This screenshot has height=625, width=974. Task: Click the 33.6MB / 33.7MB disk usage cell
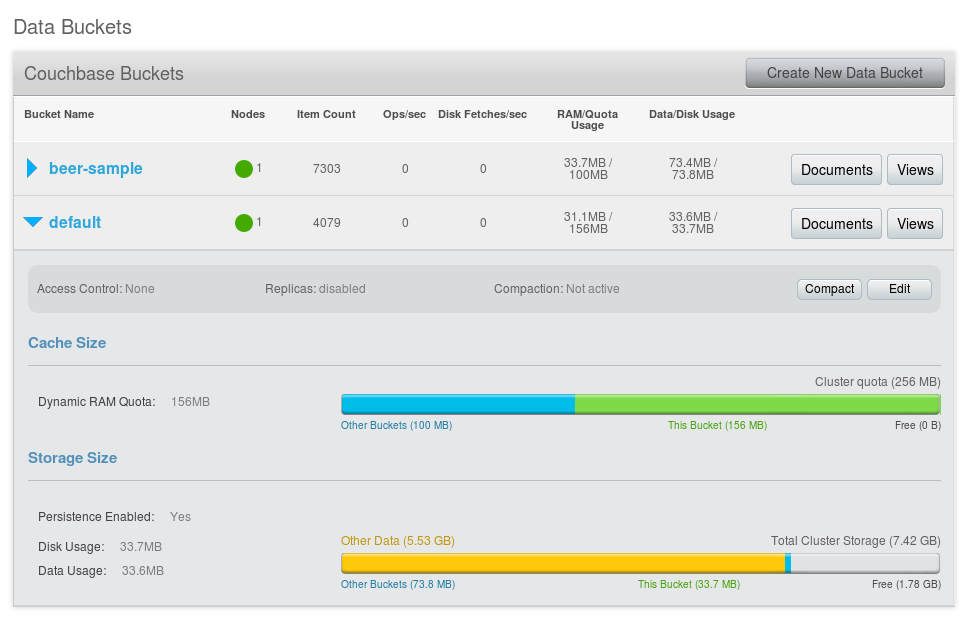(693, 222)
